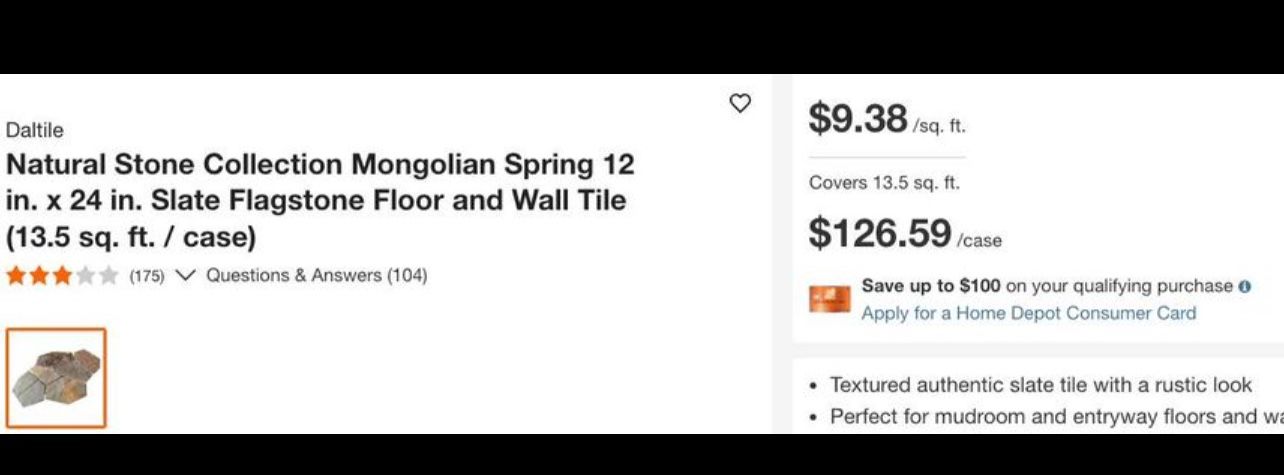Click the first orange rating star

click(16, 275)
